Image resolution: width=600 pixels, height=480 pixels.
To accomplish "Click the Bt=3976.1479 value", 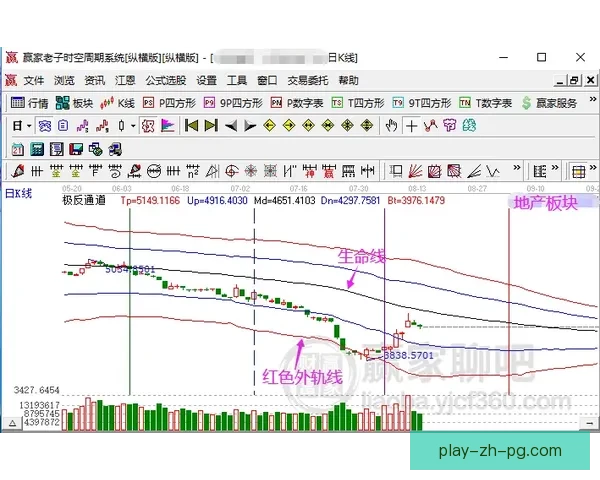I will pos(416,200).
